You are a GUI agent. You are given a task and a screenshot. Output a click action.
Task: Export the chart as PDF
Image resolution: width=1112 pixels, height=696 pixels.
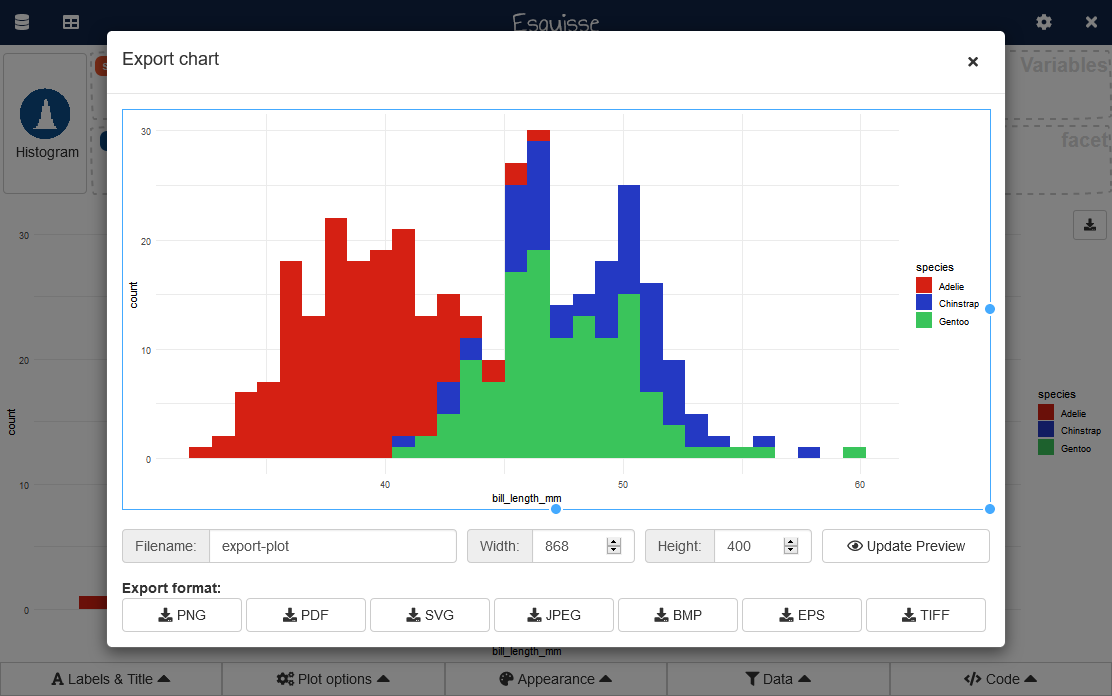(x=306, y=615)
